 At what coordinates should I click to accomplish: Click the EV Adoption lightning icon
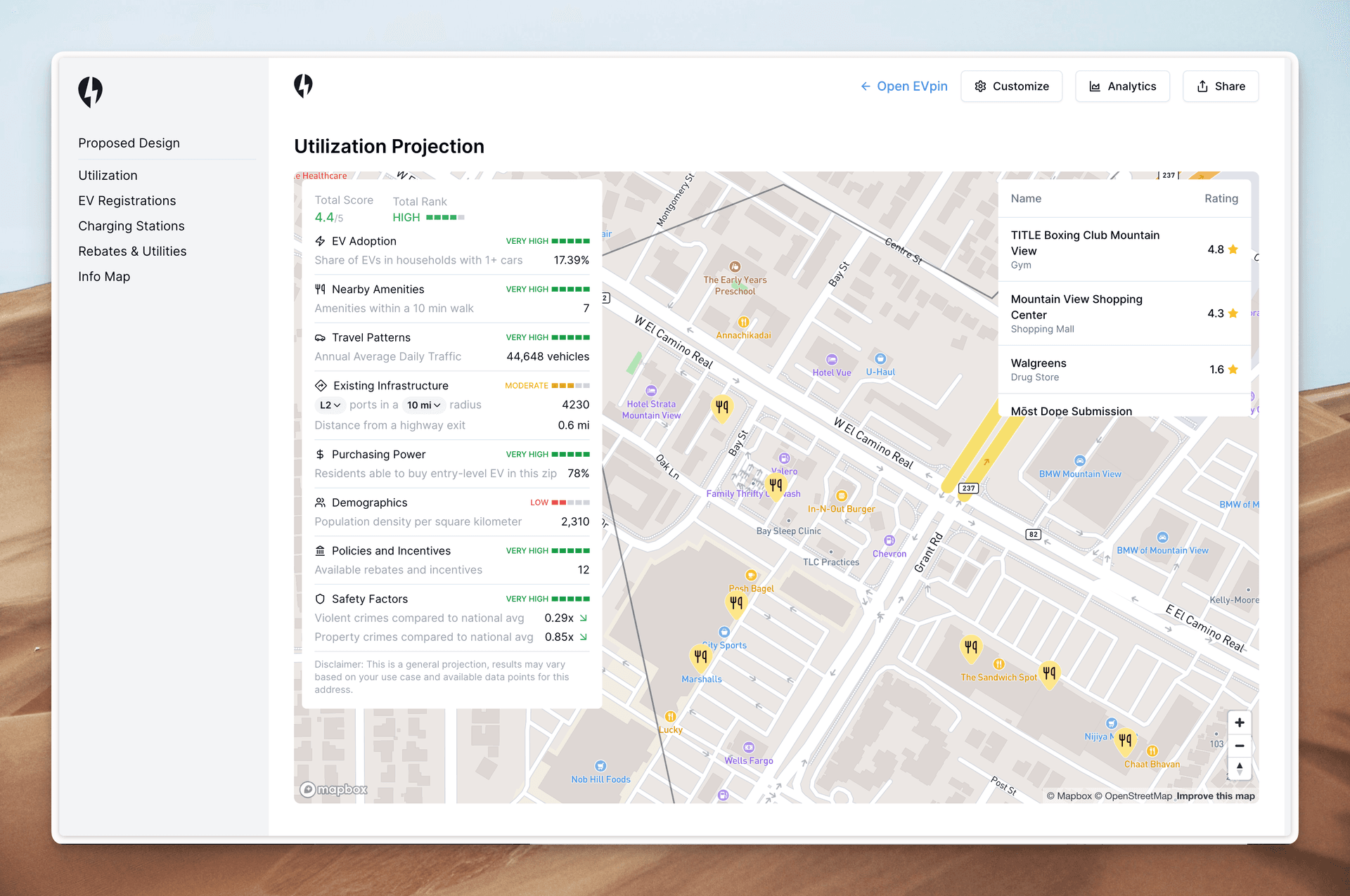(320, 241)
